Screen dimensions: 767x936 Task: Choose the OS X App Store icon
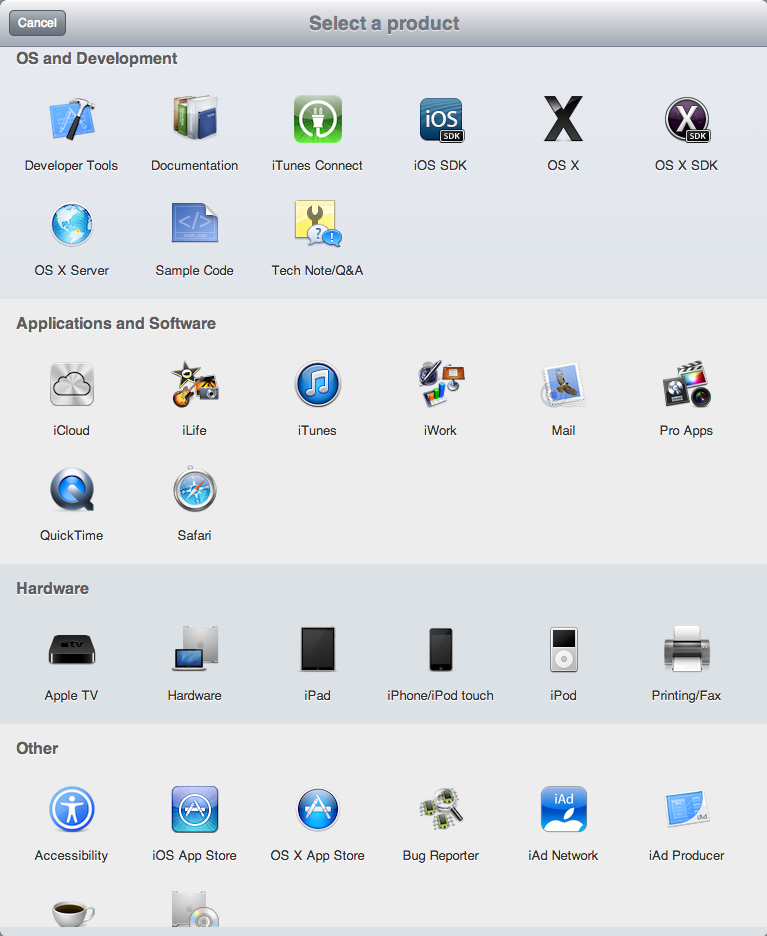pos(318,809)
